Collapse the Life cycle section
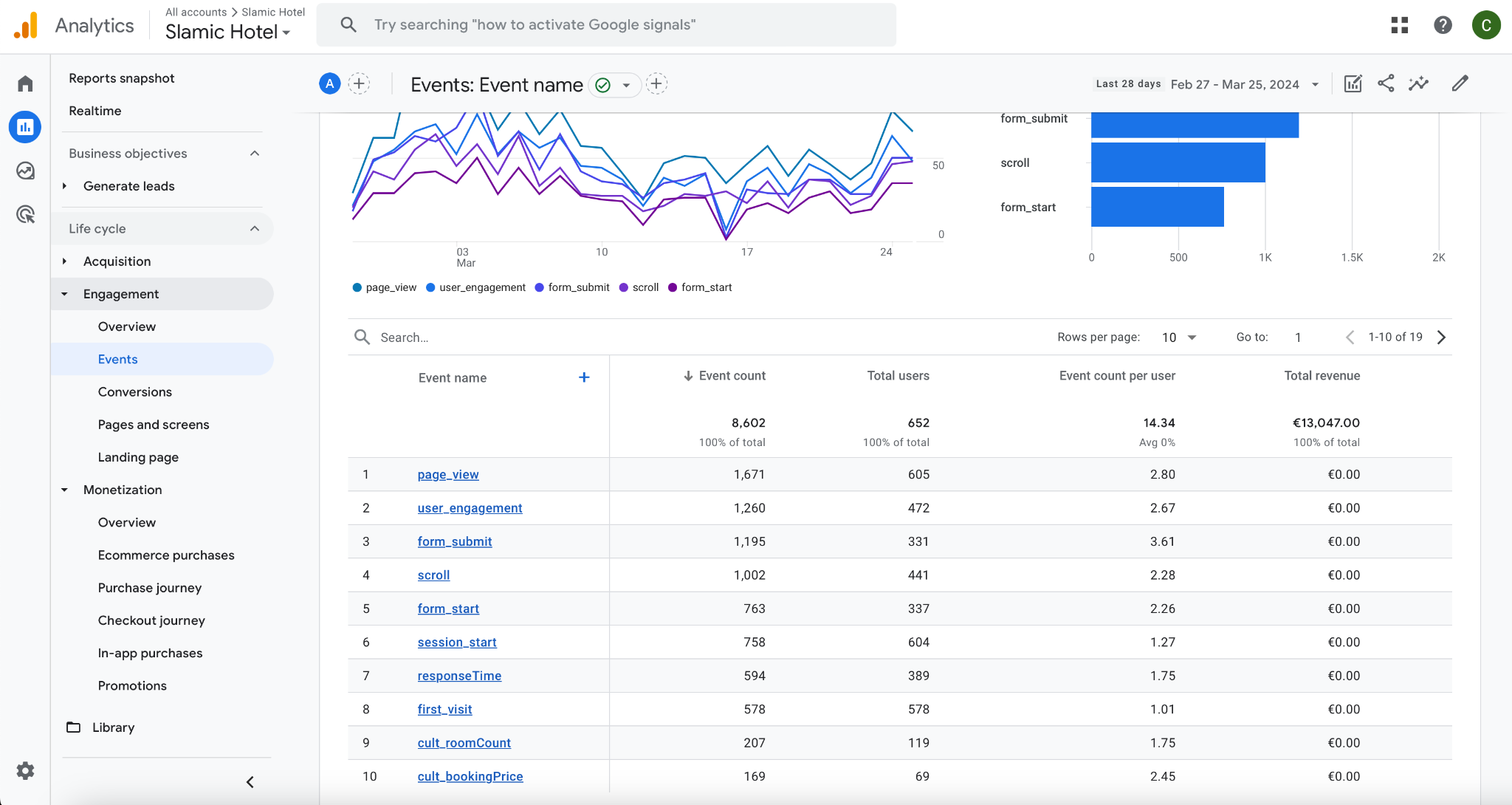Screen dimensions: 1512x805 point(254,229)
